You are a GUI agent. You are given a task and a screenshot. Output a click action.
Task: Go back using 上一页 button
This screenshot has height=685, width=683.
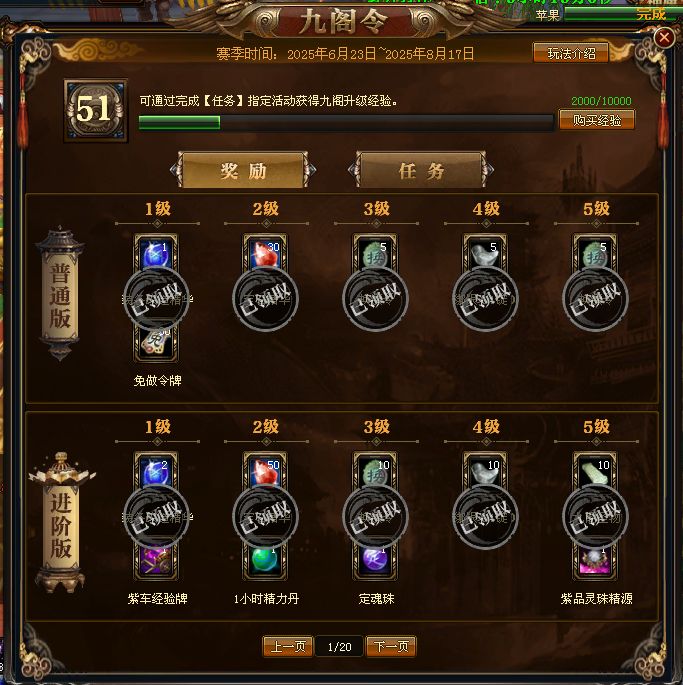pos(288,646)
